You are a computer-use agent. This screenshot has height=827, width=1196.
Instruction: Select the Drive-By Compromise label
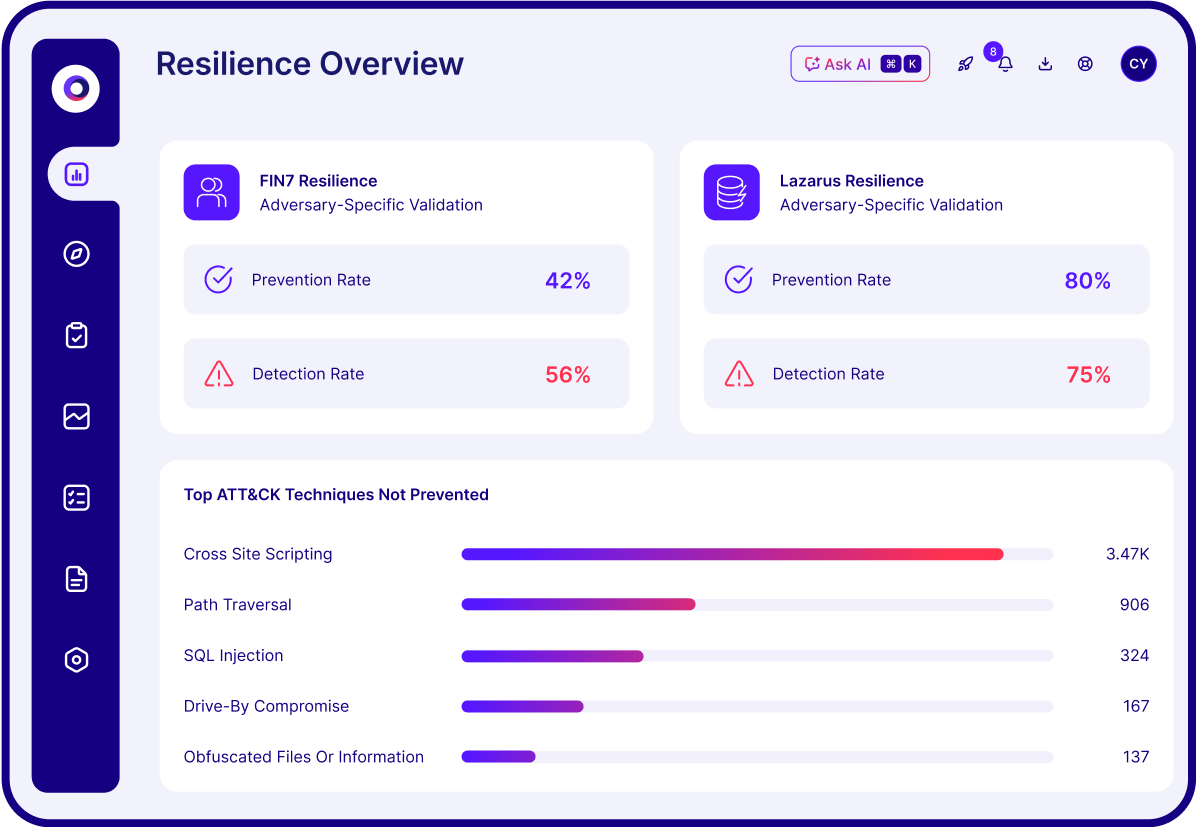[x=266, y=706]
